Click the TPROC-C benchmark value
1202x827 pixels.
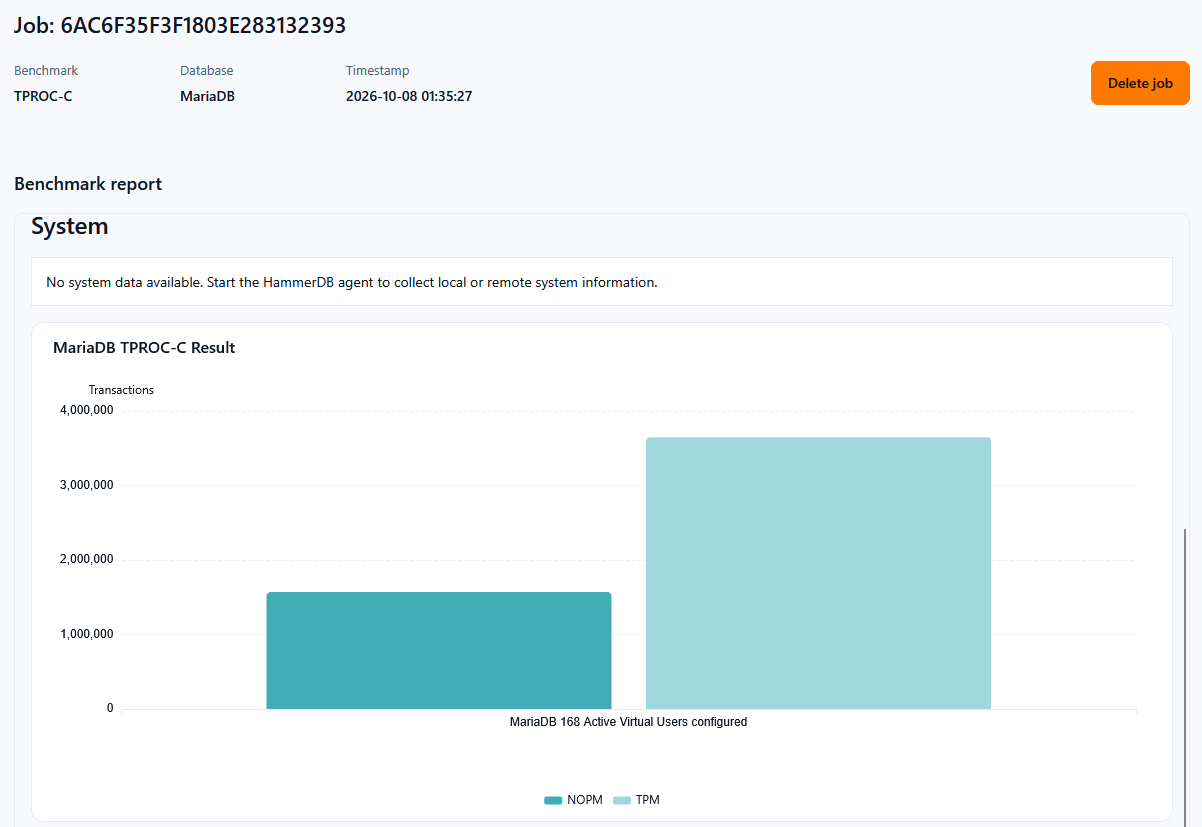point(43,97)
